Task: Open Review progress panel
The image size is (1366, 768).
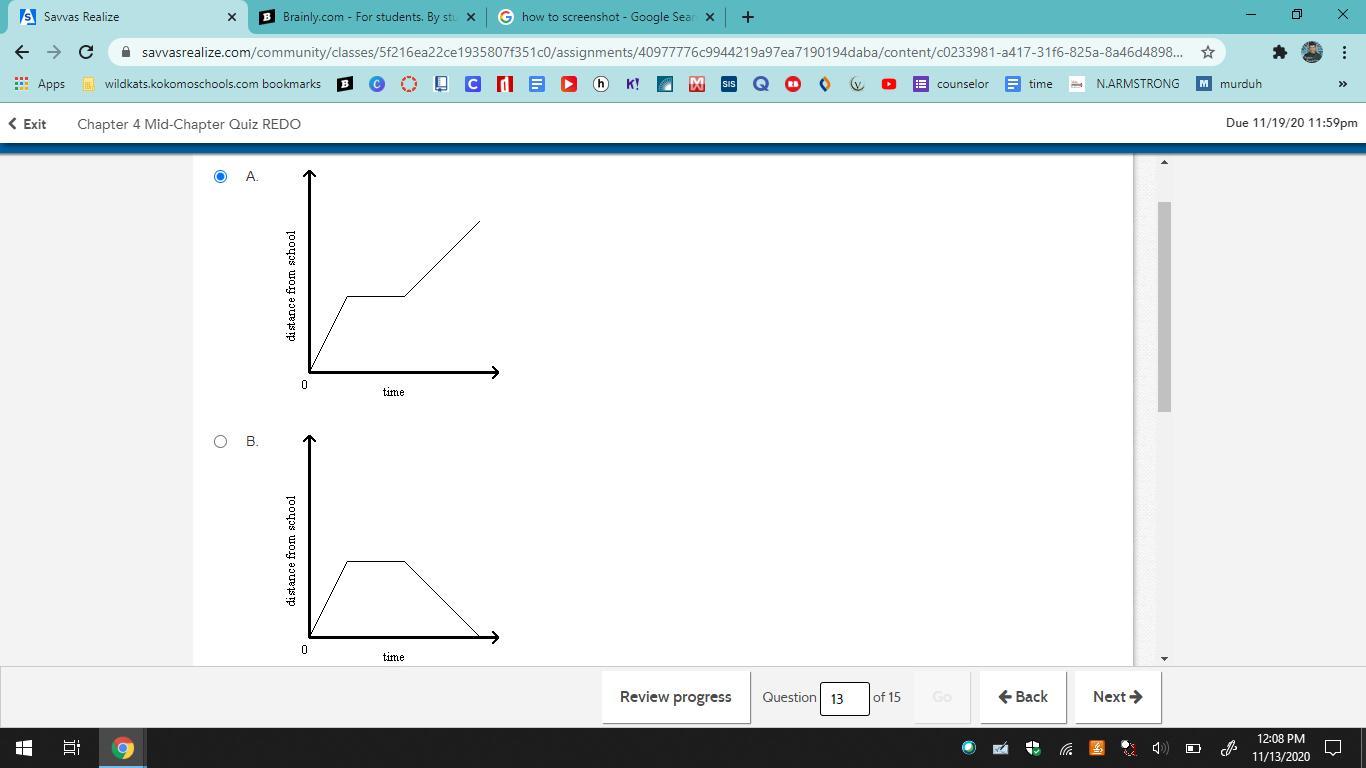Action: pyautogui.click(x=675, y=697)
